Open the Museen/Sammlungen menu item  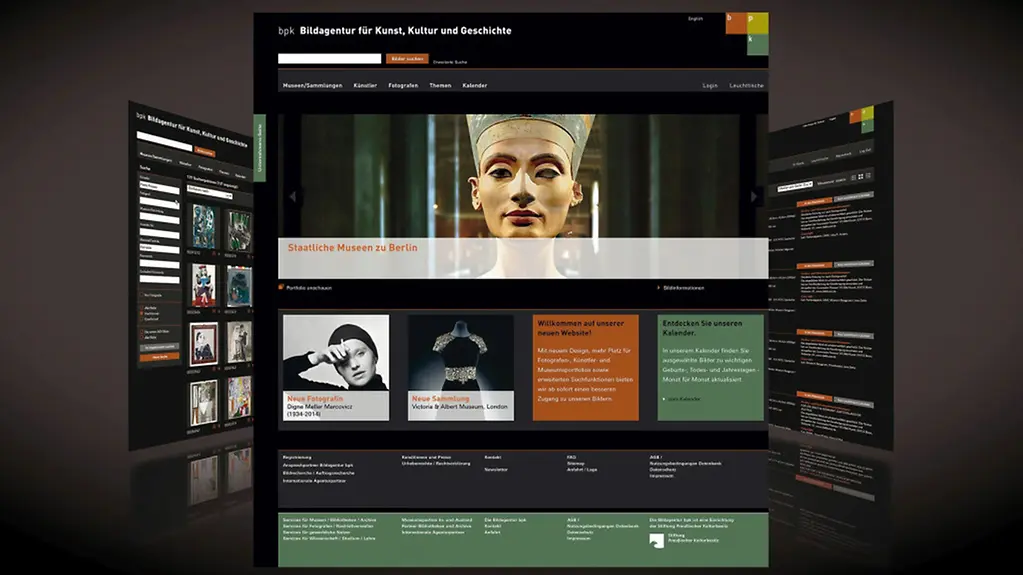pos(313,85)
